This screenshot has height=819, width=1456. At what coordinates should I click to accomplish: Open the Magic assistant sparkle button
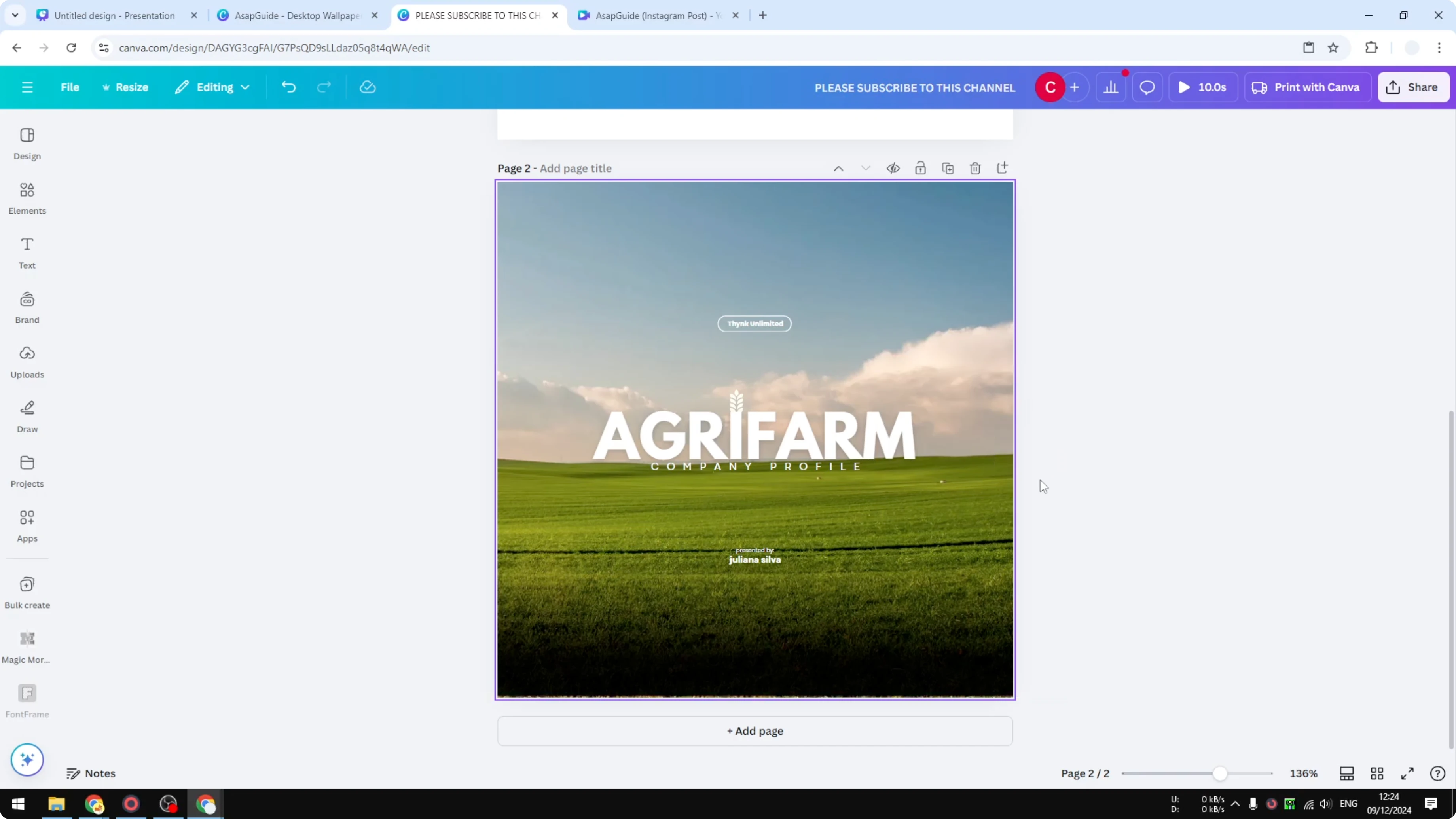27,760
